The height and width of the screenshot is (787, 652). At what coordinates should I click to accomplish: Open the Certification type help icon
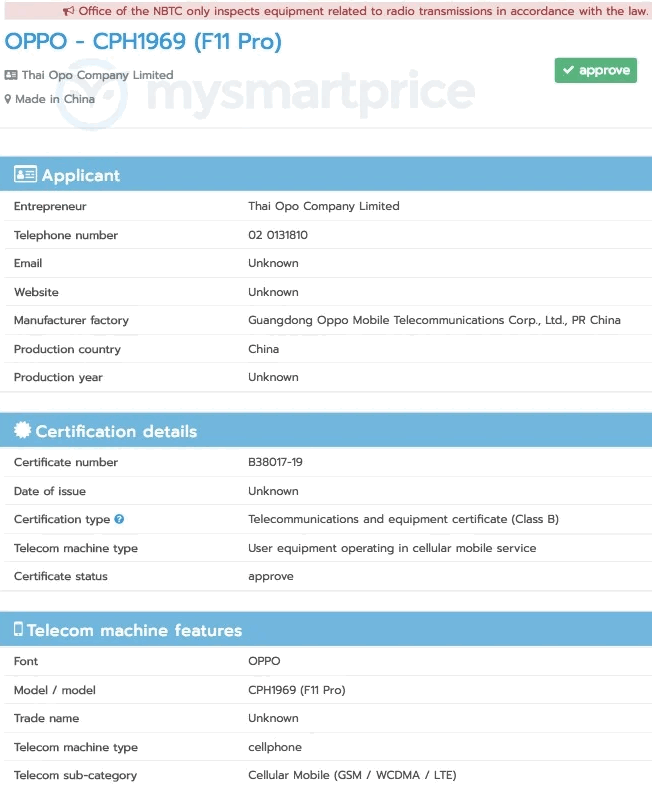click(119, 519)
